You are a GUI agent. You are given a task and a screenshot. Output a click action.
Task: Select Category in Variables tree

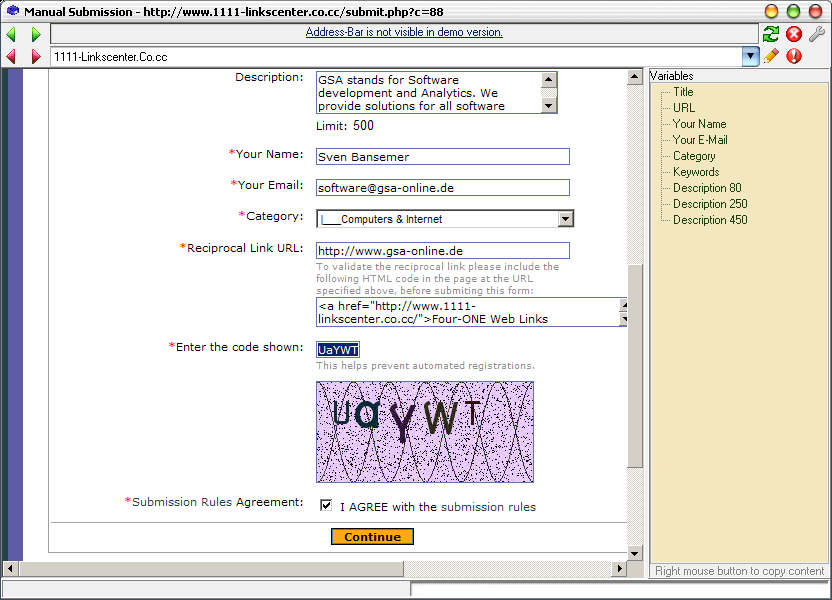click(694, 155)
